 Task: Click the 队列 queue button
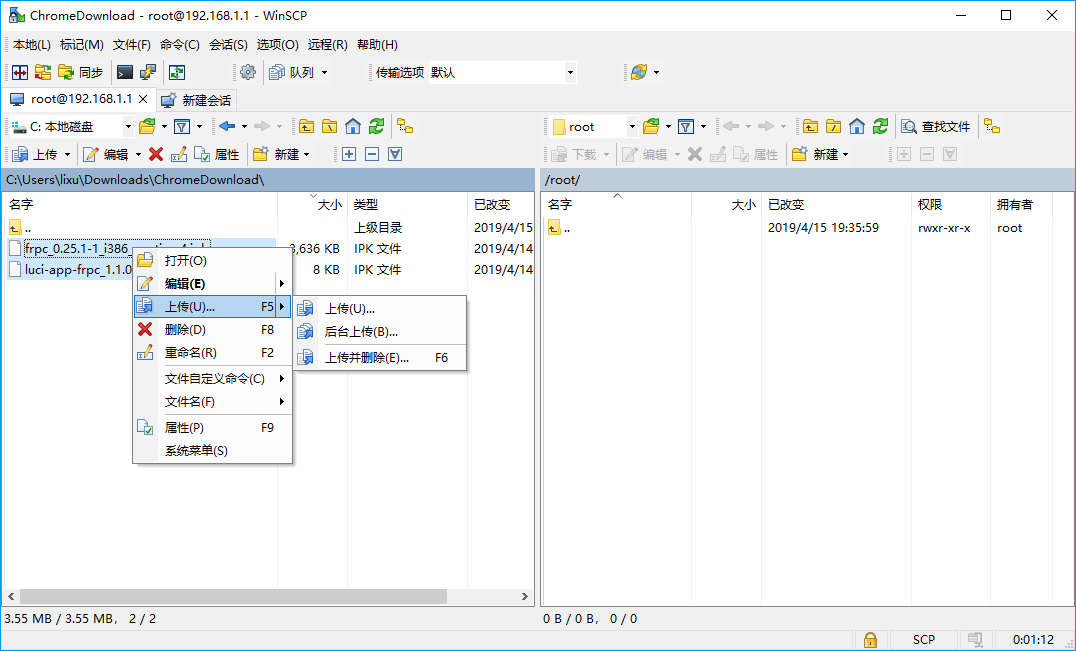293,72
